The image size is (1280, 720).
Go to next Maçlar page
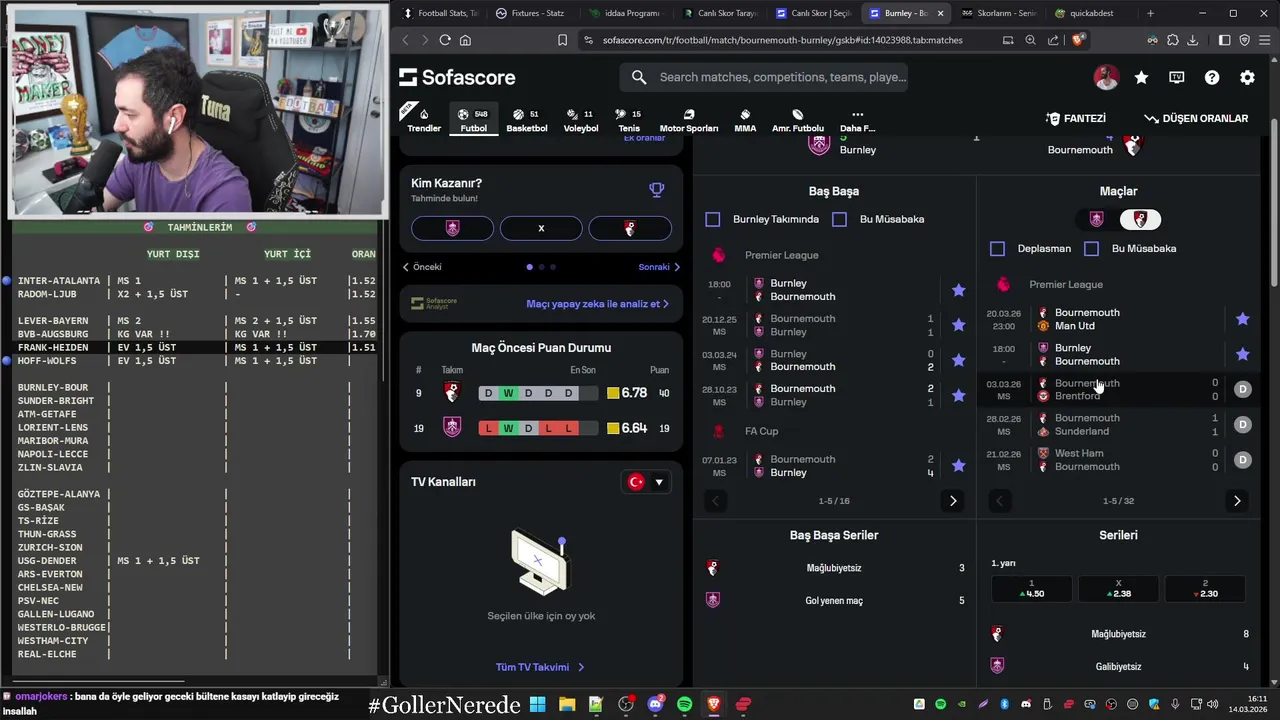(1237, 501)
